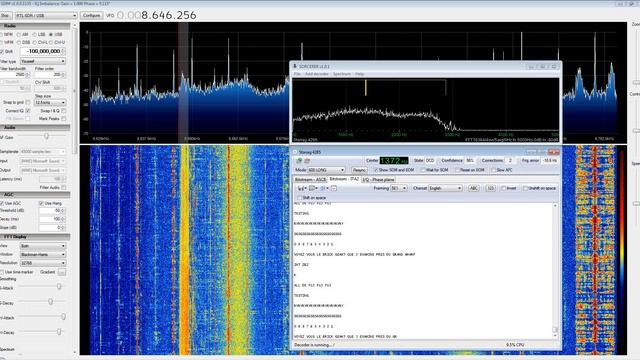Click the Configure button
Image resolution: width=640 pixels, height=360 pixels.
click(x=91, y=16)
